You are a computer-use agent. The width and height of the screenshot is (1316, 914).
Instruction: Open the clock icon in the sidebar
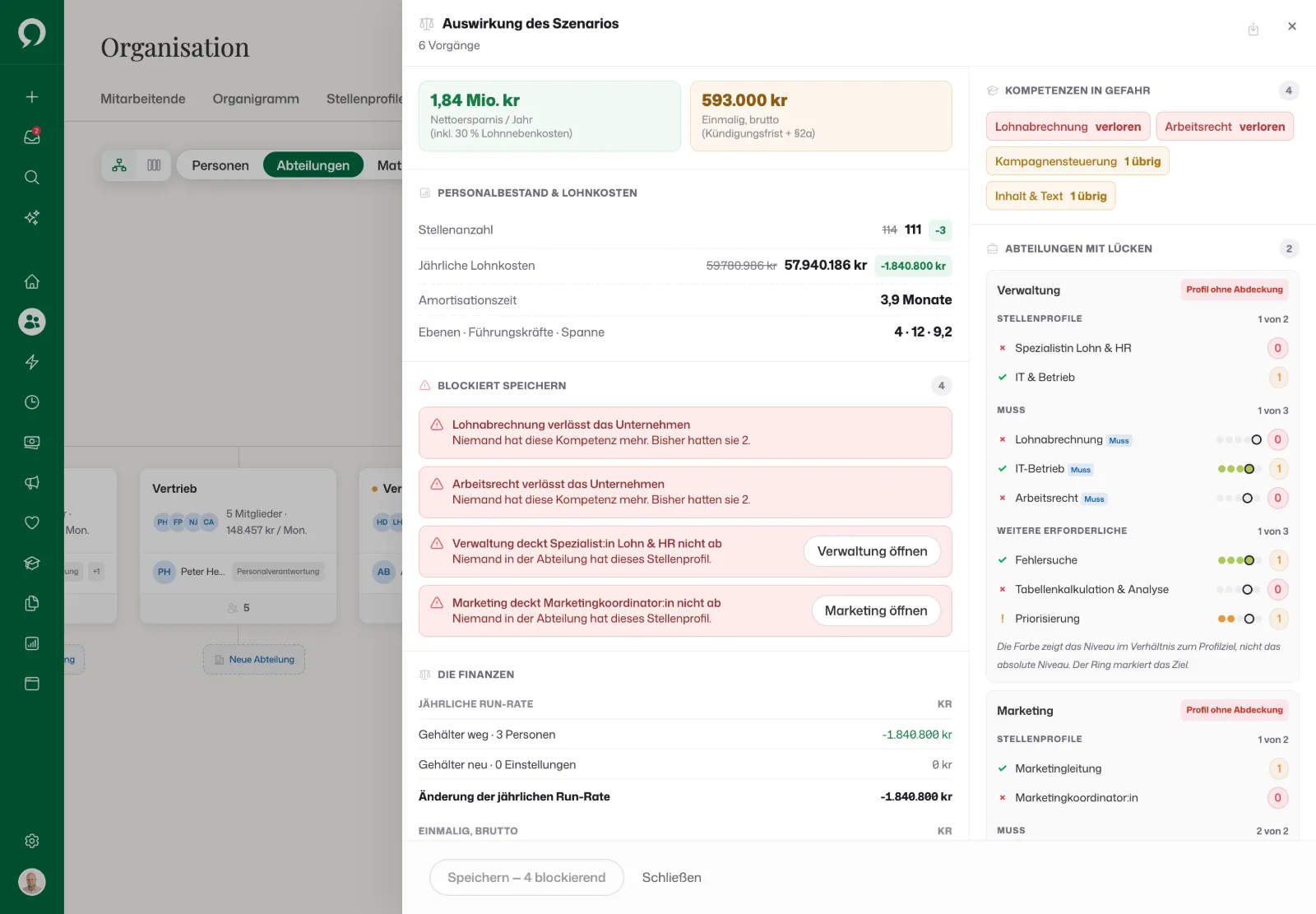(32, 402)
